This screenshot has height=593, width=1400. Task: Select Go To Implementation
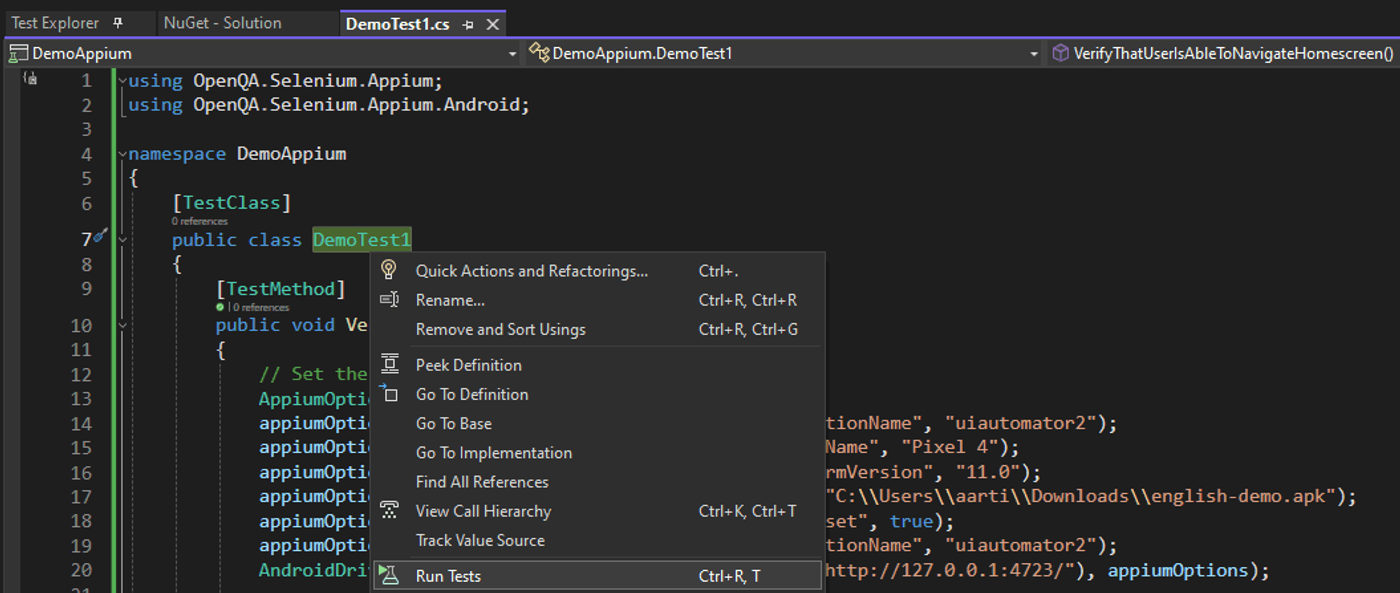[x=596, y=452]
